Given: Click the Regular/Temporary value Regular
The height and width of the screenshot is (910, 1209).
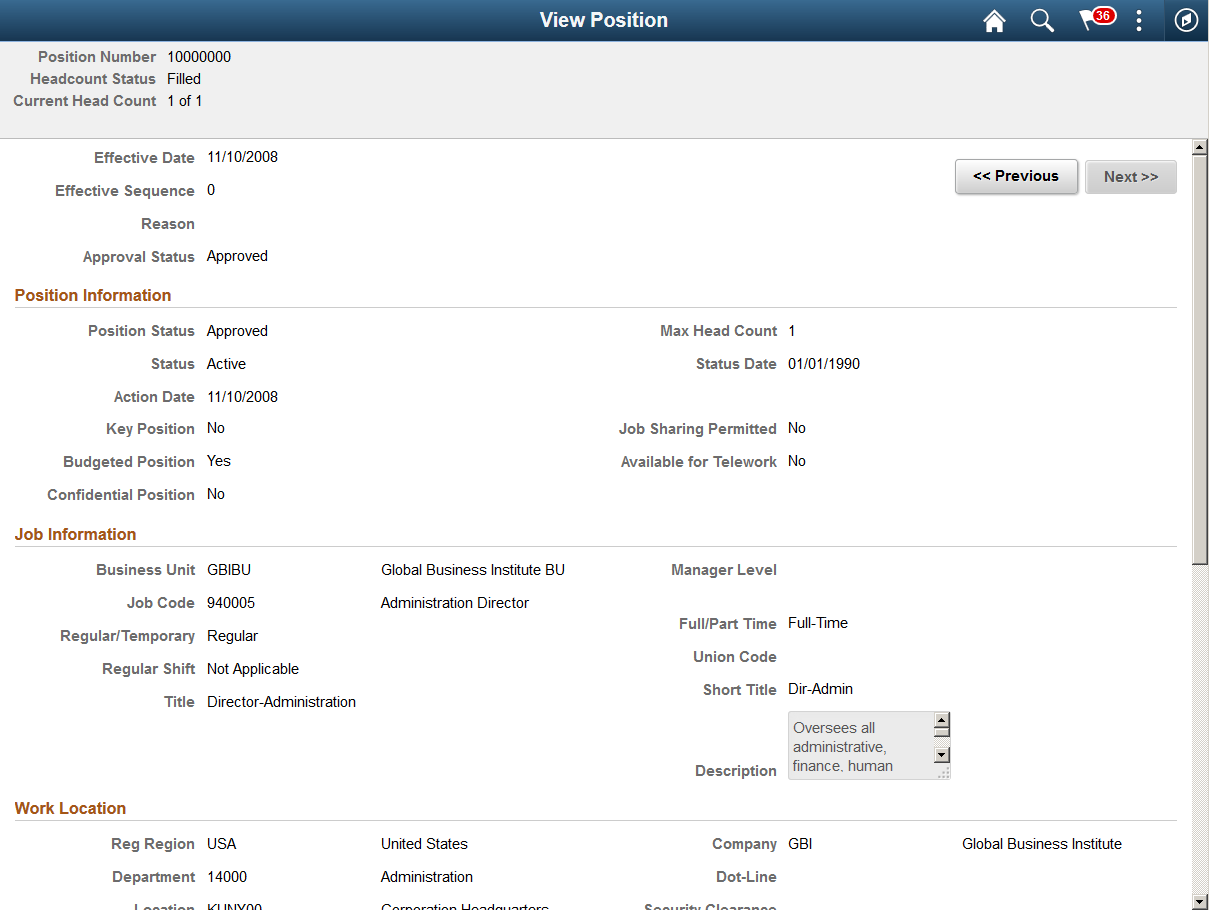Looking at the screenshot, I should pos(232,636).
